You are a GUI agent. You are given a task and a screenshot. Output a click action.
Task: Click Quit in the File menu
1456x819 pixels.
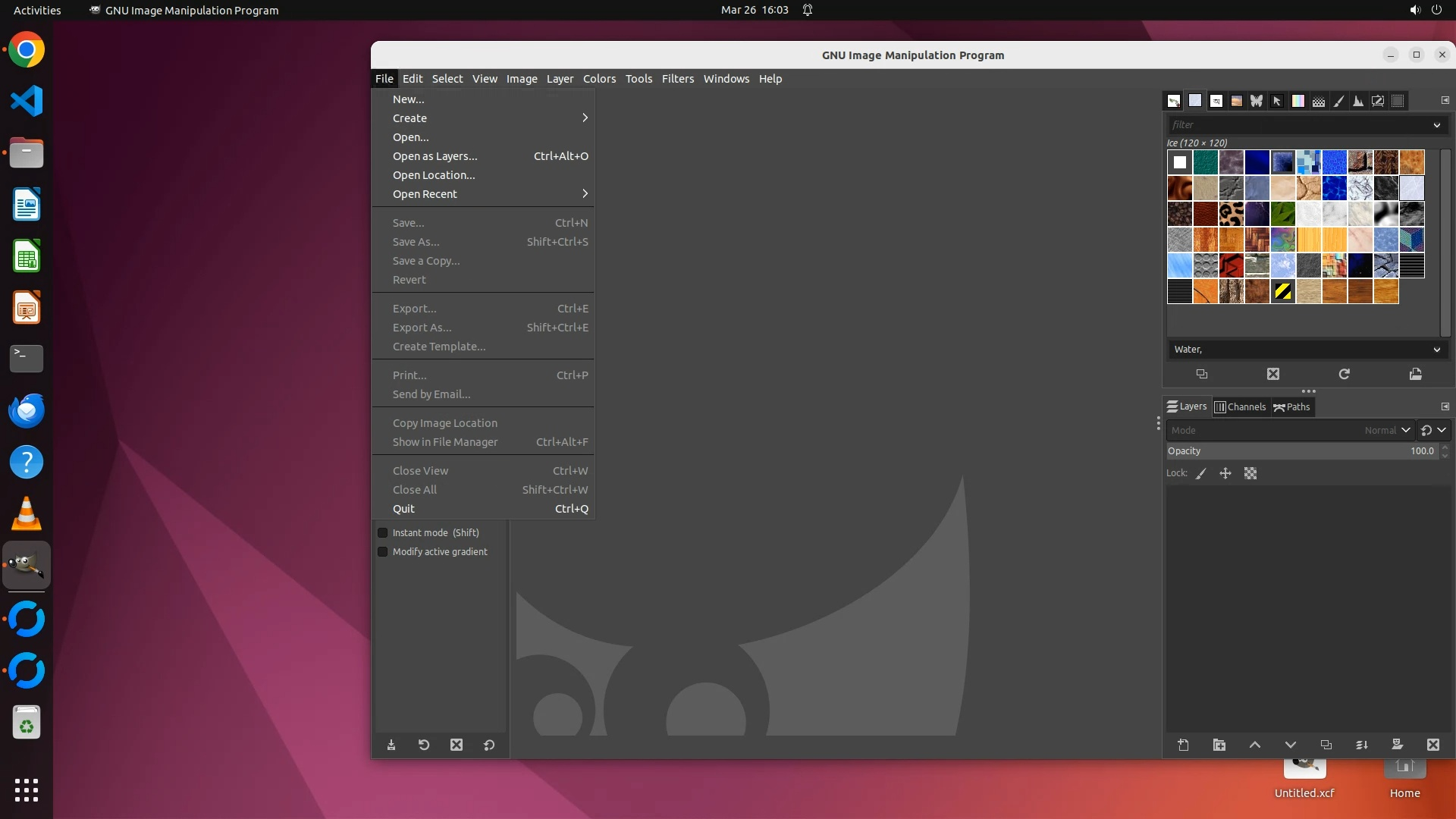tap(403, 509)
